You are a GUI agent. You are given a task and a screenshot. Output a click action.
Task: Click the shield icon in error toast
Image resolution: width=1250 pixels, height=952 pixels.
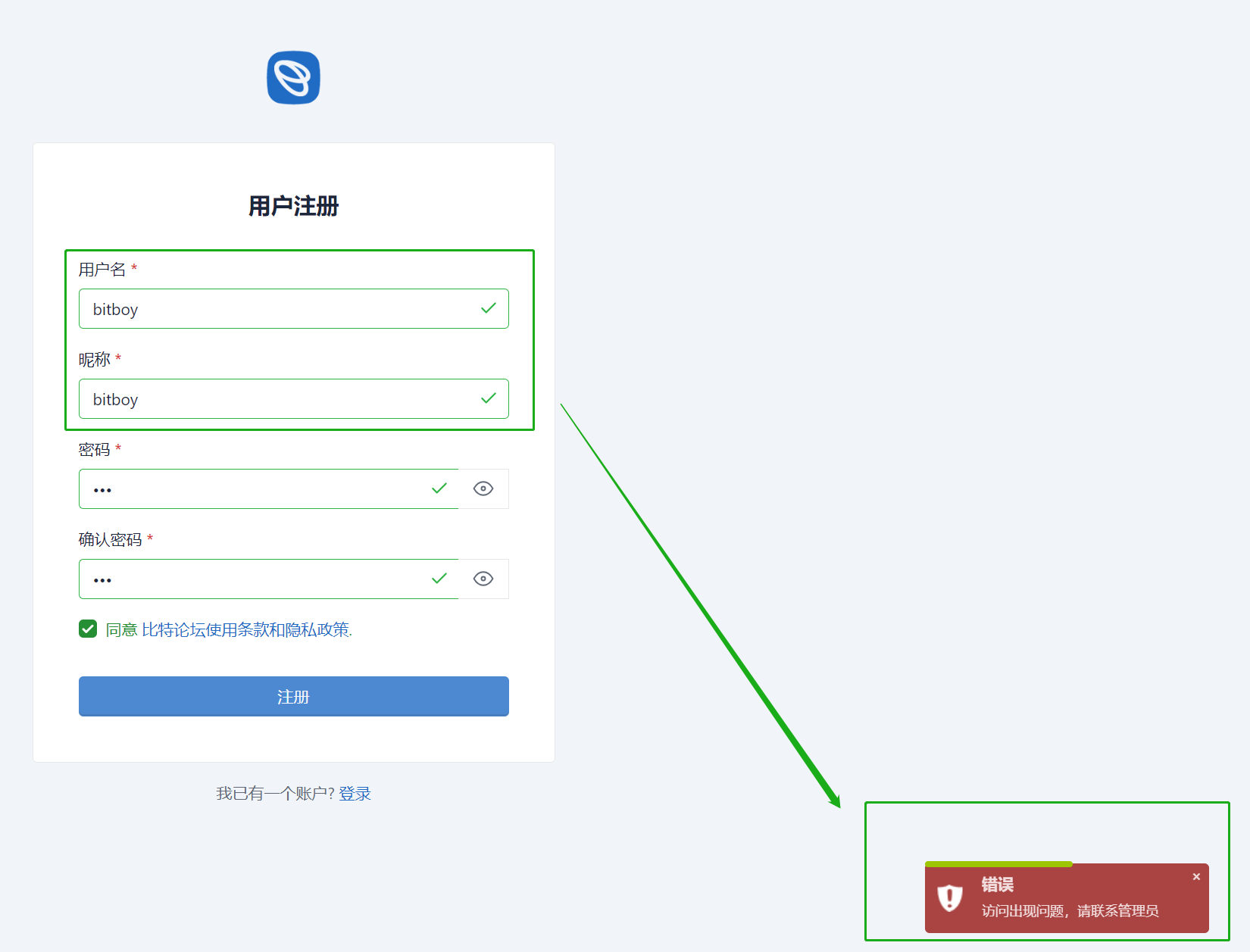tap(949, 897)
